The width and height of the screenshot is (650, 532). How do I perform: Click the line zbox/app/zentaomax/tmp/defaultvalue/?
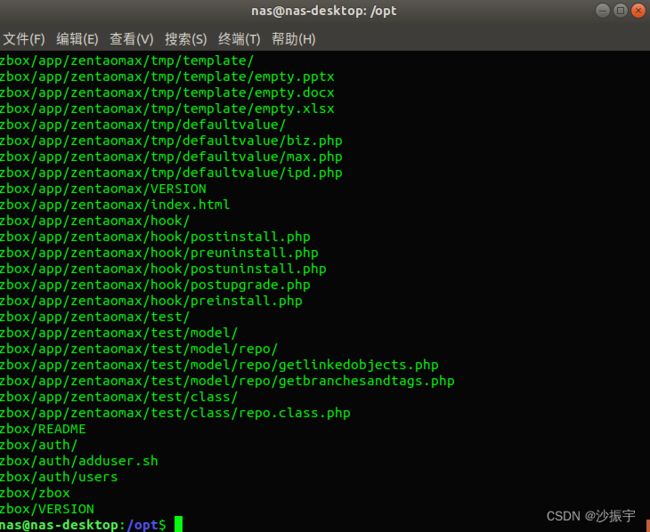(x=143, y=124)
